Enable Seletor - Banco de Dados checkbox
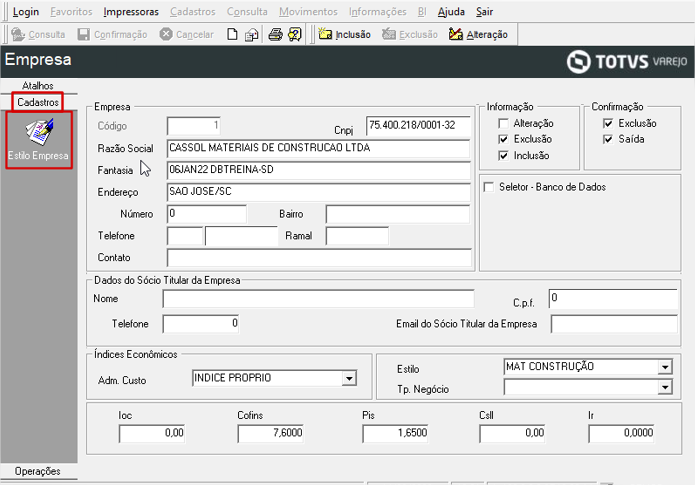 488,187
